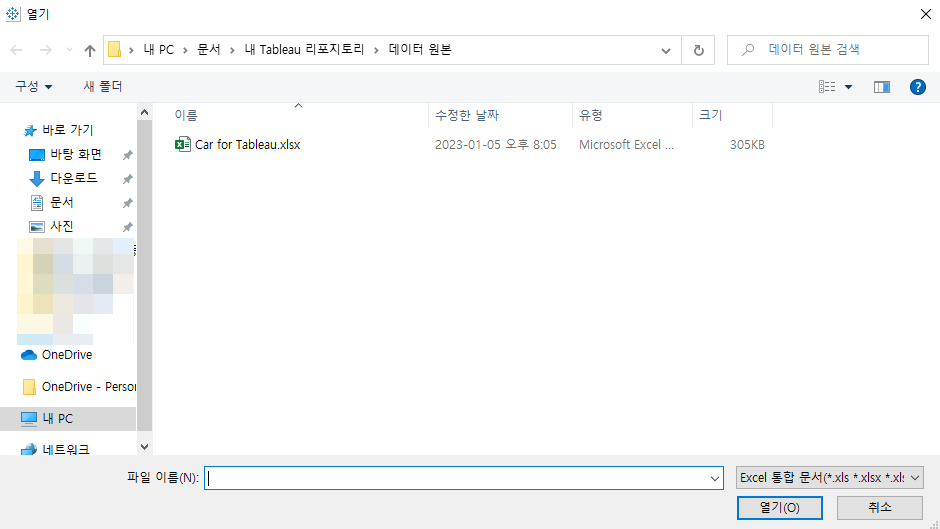
Task: Focus the 데이터 원본 검색 search box
Action: 828,50
